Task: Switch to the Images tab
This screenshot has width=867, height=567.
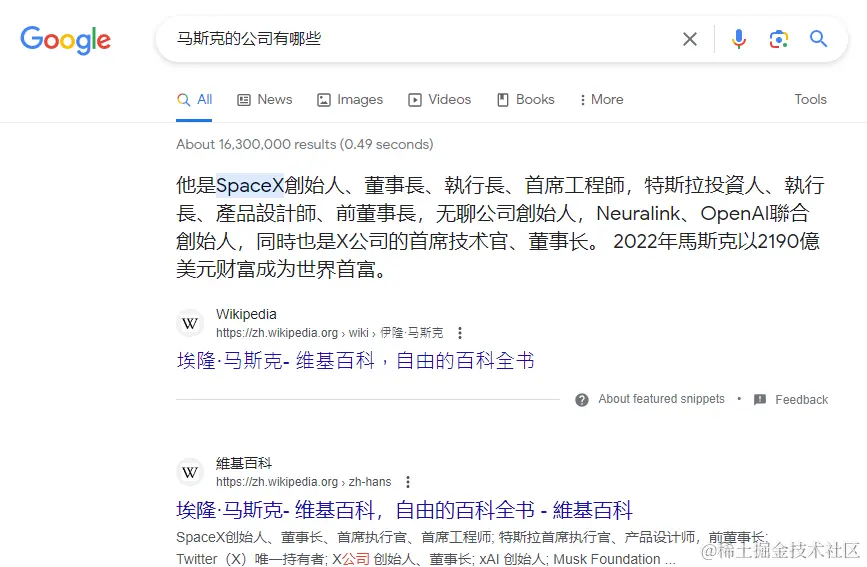Action: point(350,100)
